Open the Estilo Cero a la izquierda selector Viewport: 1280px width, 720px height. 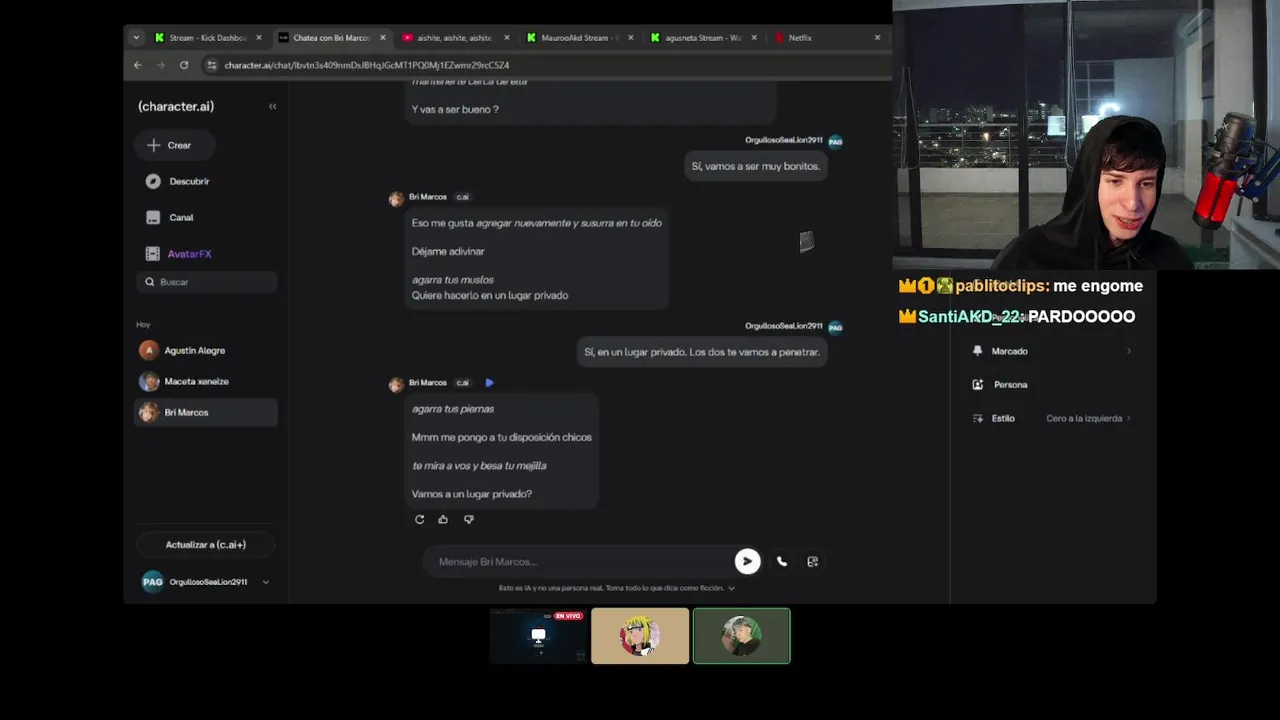pos(1088,418)
